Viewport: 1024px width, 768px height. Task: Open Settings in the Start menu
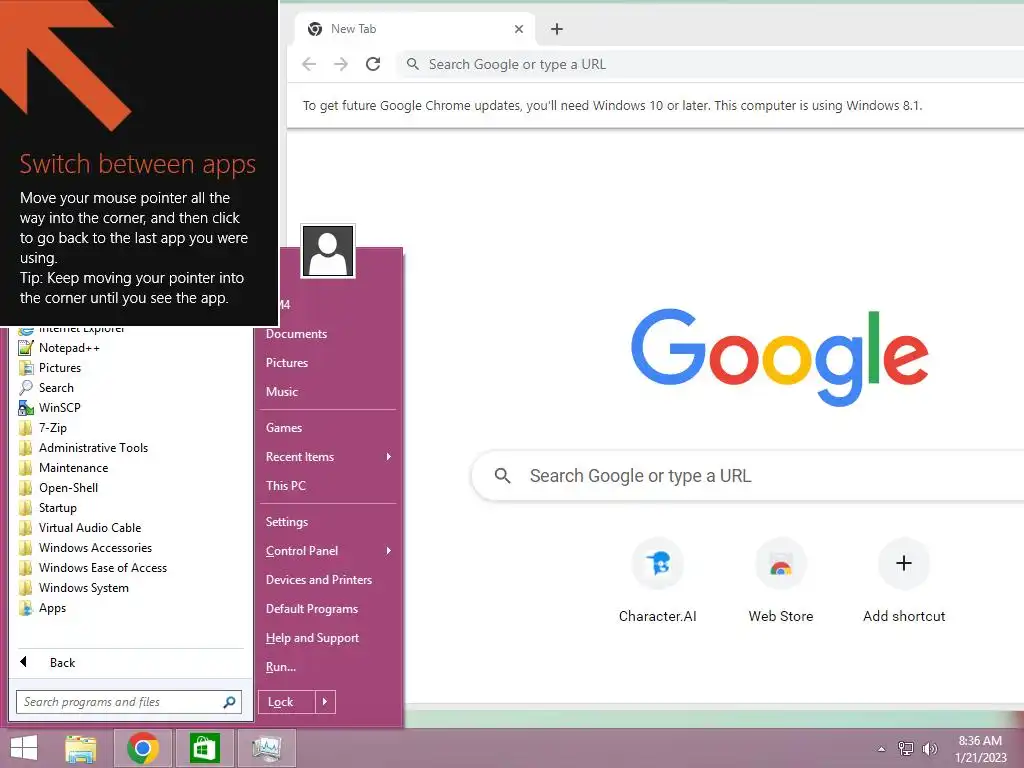pyautogui.click(x=287, y=522)
